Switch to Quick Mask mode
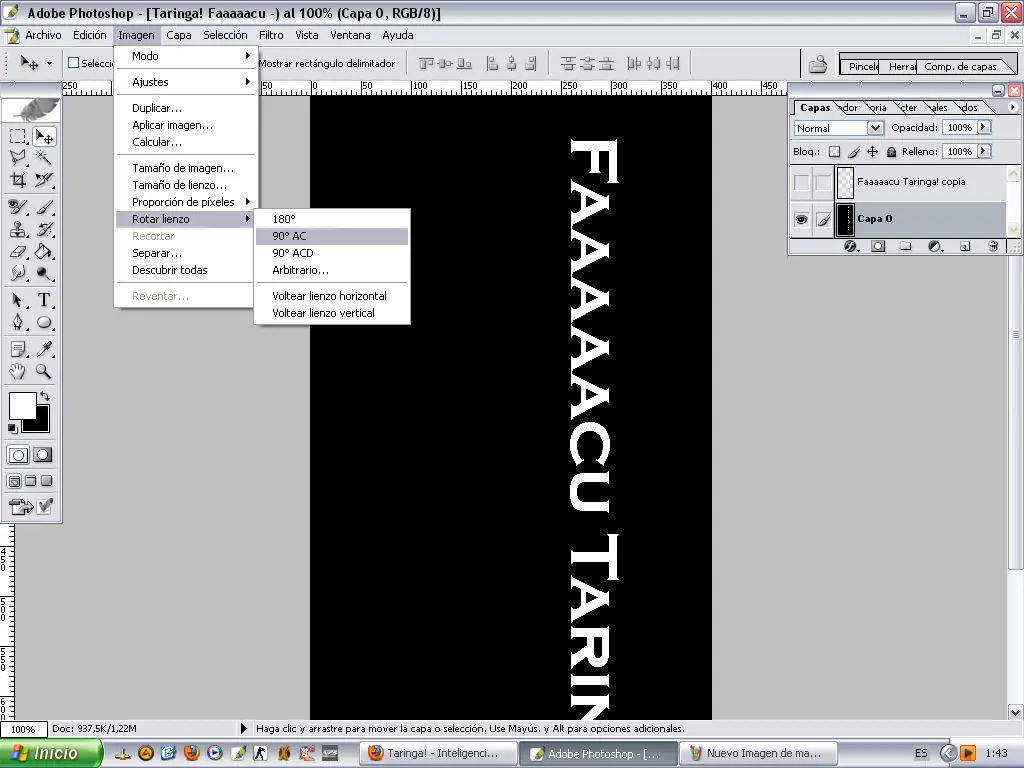1024x768 pixels. (43, 455)
